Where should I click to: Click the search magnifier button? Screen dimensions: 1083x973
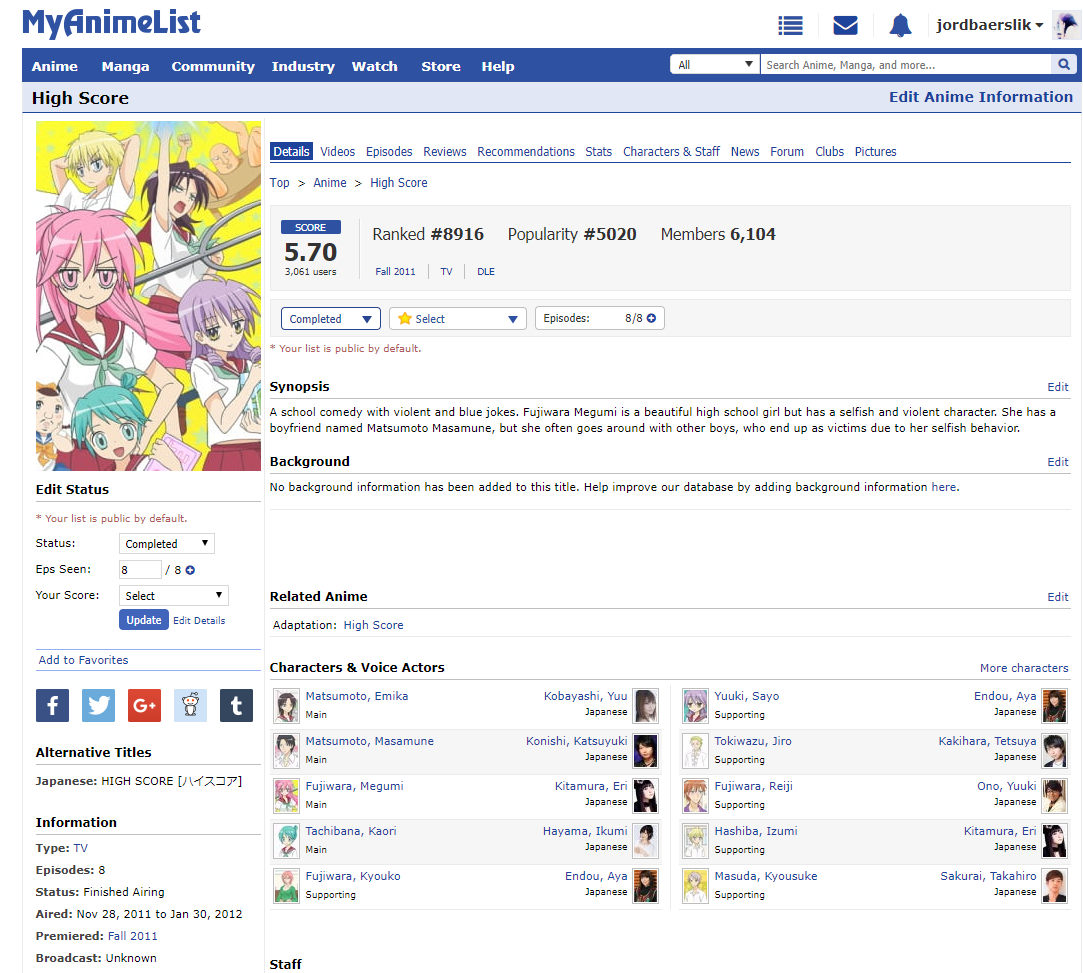[1064, 64]
